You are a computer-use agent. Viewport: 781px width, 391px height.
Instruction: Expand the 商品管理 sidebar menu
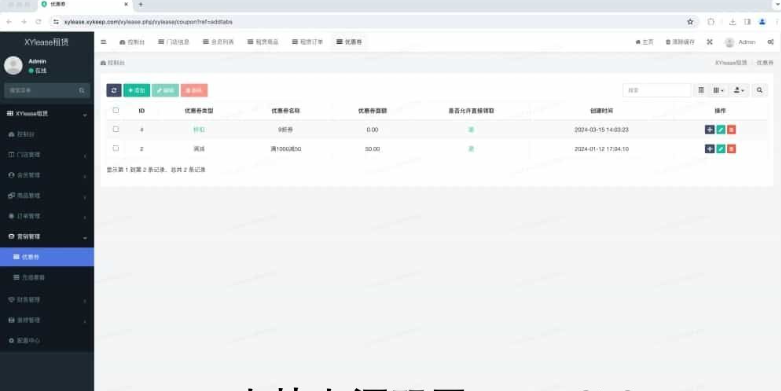pyautogui.click(x=47, y=196)
